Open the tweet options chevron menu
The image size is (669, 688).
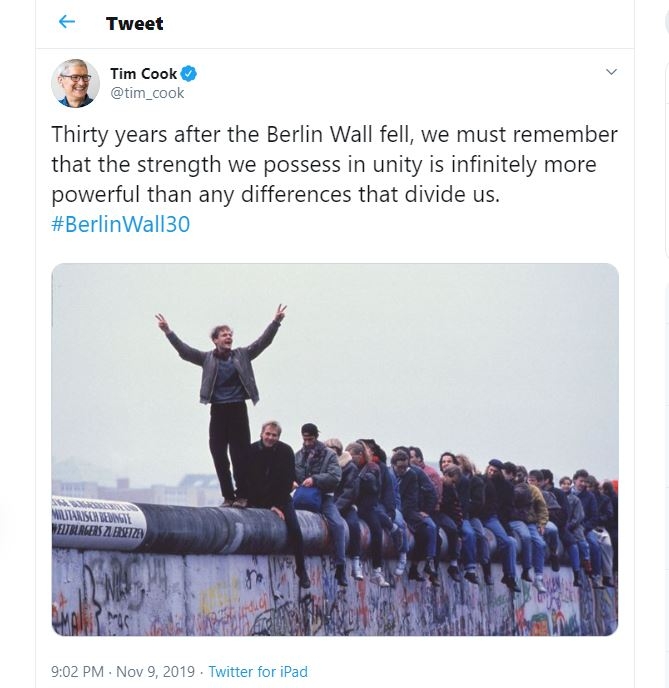pos(611,72)
